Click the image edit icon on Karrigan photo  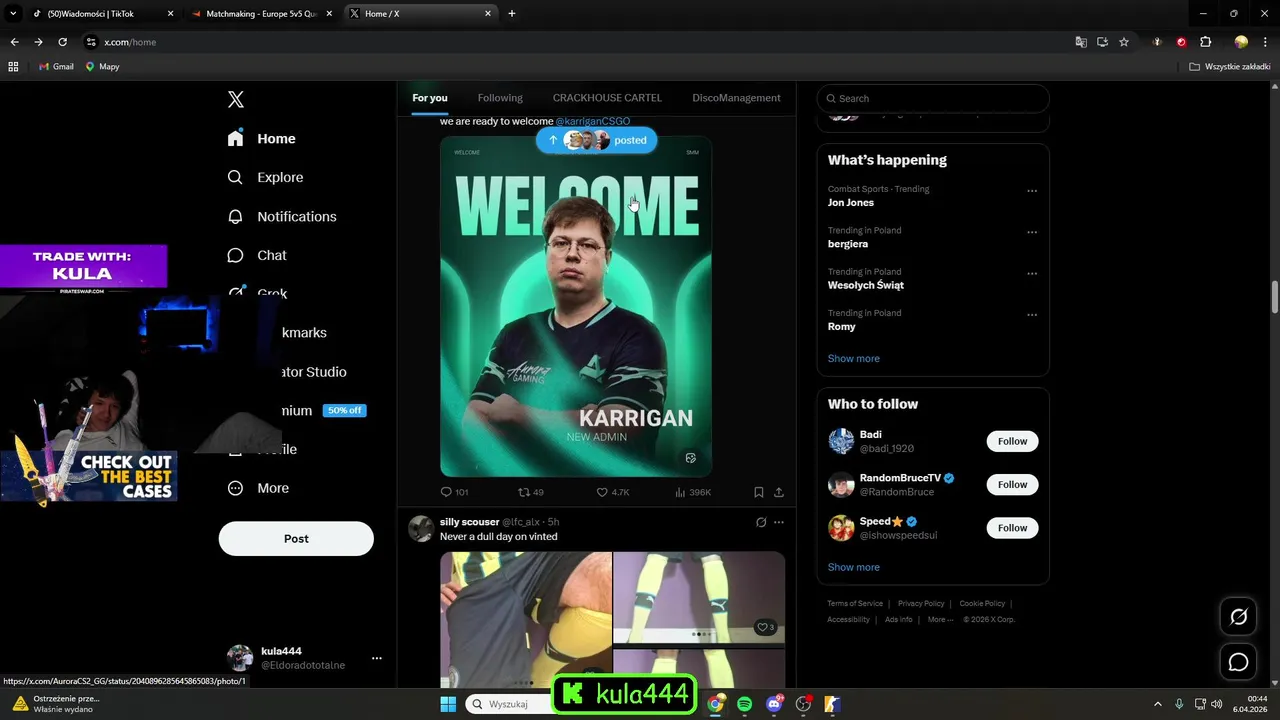pyautogui.click(x=690, y=458)
